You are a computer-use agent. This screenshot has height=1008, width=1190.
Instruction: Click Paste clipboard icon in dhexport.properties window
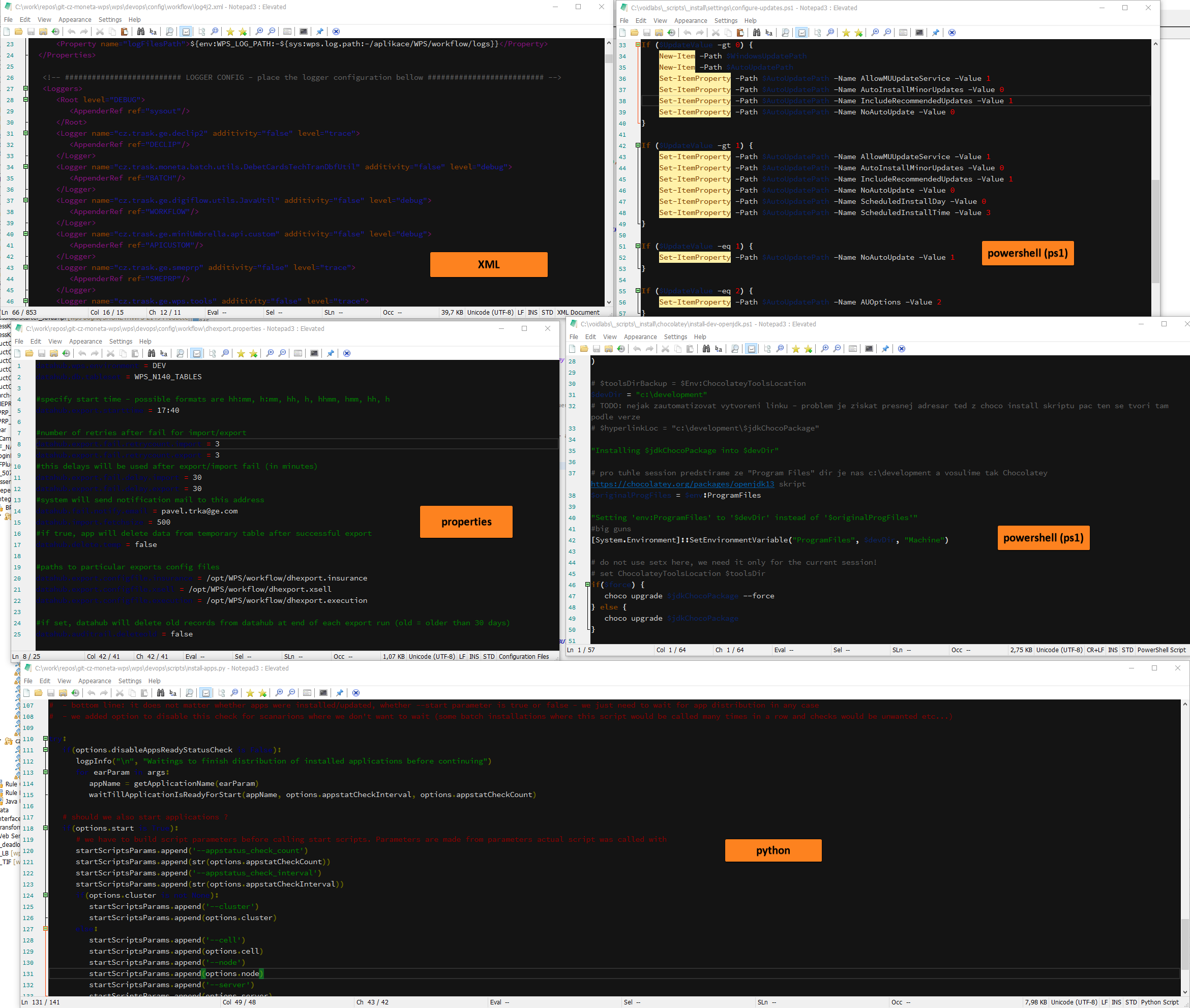(x=135, y=353)
